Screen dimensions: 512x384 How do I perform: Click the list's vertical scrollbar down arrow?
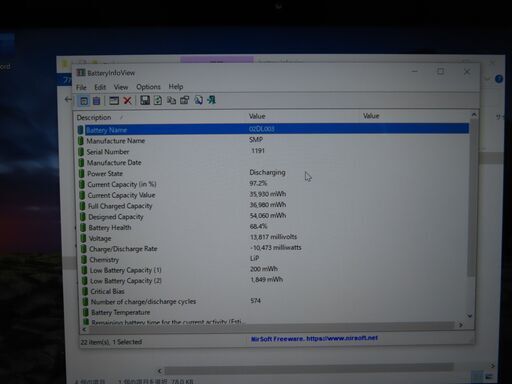pos(470,316)
